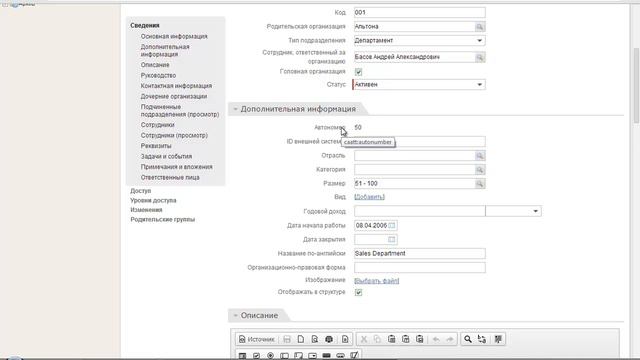640x360 pixels.
Task: Open Ответственные лица in sidebar
Action: 170,178
